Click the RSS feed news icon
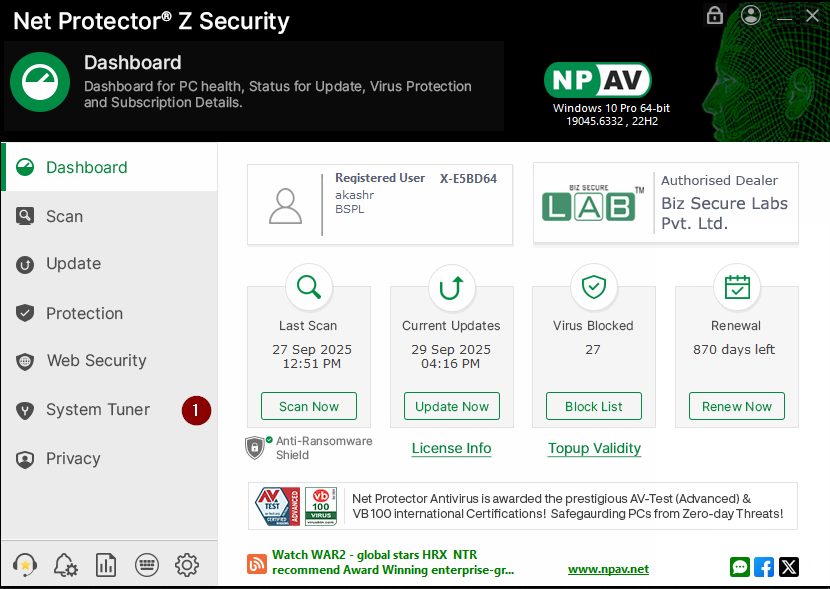 257,565
